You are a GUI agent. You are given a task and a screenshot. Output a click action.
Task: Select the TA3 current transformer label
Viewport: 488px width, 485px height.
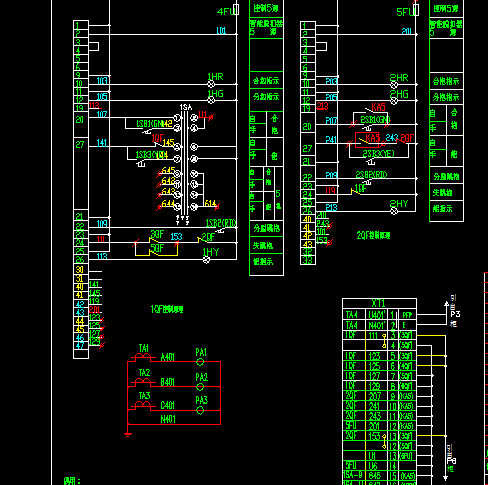tap(144, 396)
